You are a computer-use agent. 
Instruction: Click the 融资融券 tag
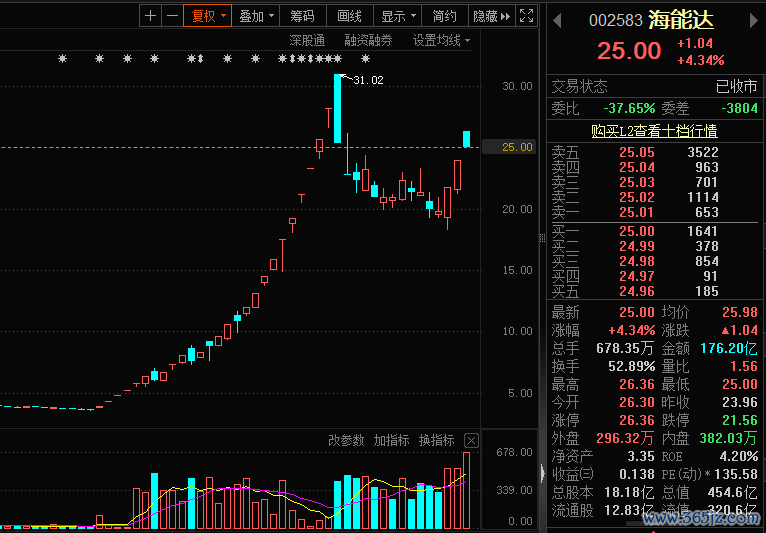point(368,40)
